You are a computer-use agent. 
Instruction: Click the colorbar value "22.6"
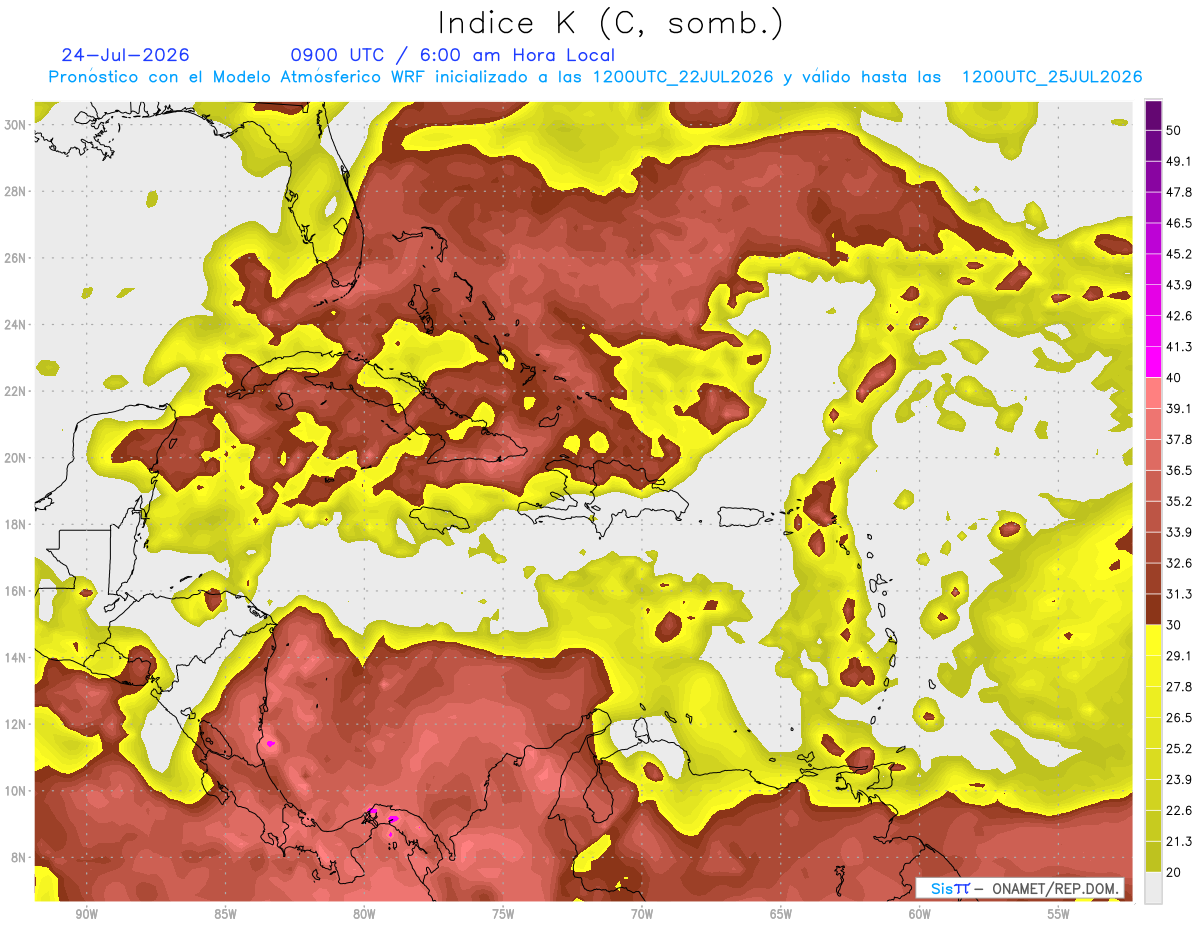click(1178, 811)
